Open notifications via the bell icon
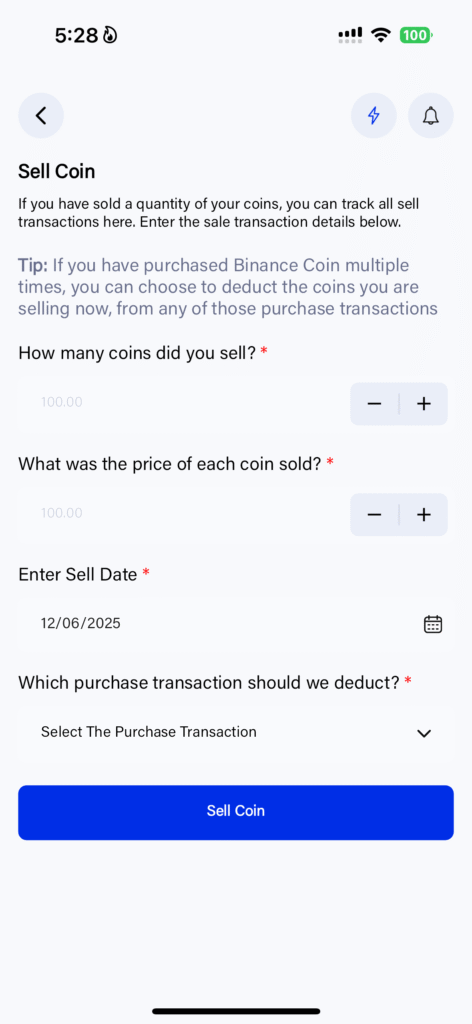Viewport: 472px width, 1024px height. click(430, 116)
